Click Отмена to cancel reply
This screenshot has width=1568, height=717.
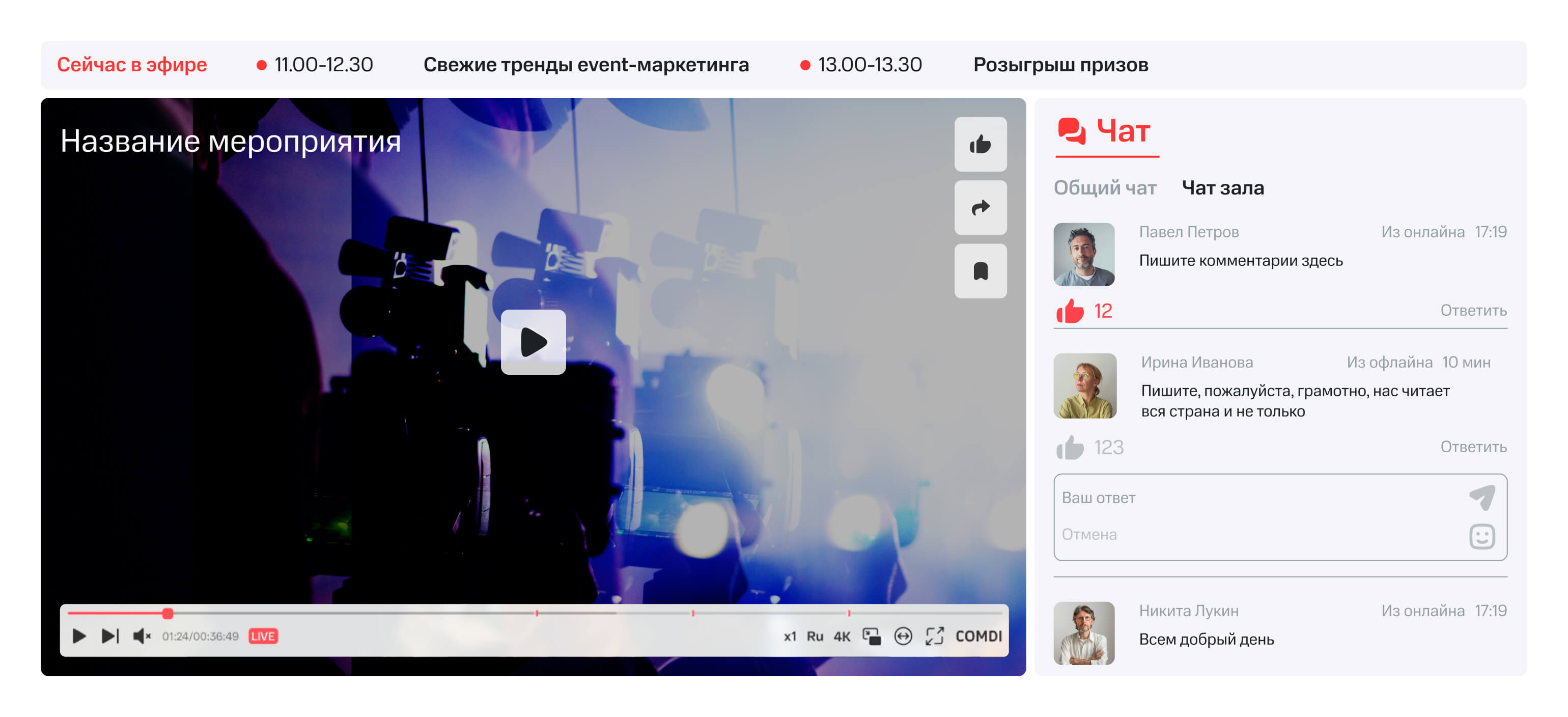pyautogui.click(x=1089, y=534)
